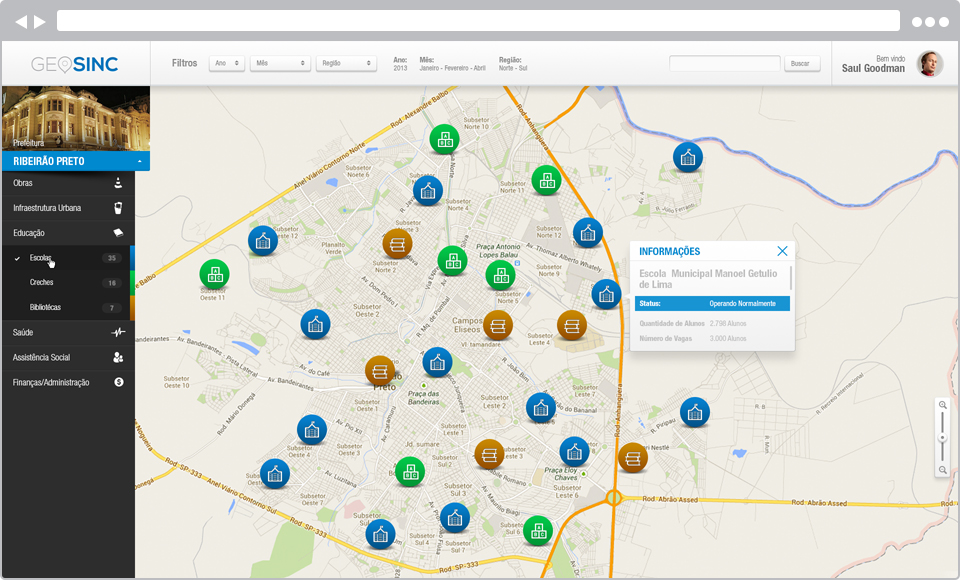This screenshot has height=580, width=960.
Task: Expand the Educação menu item
Action: pyautogui.click(x=69, y=233)
